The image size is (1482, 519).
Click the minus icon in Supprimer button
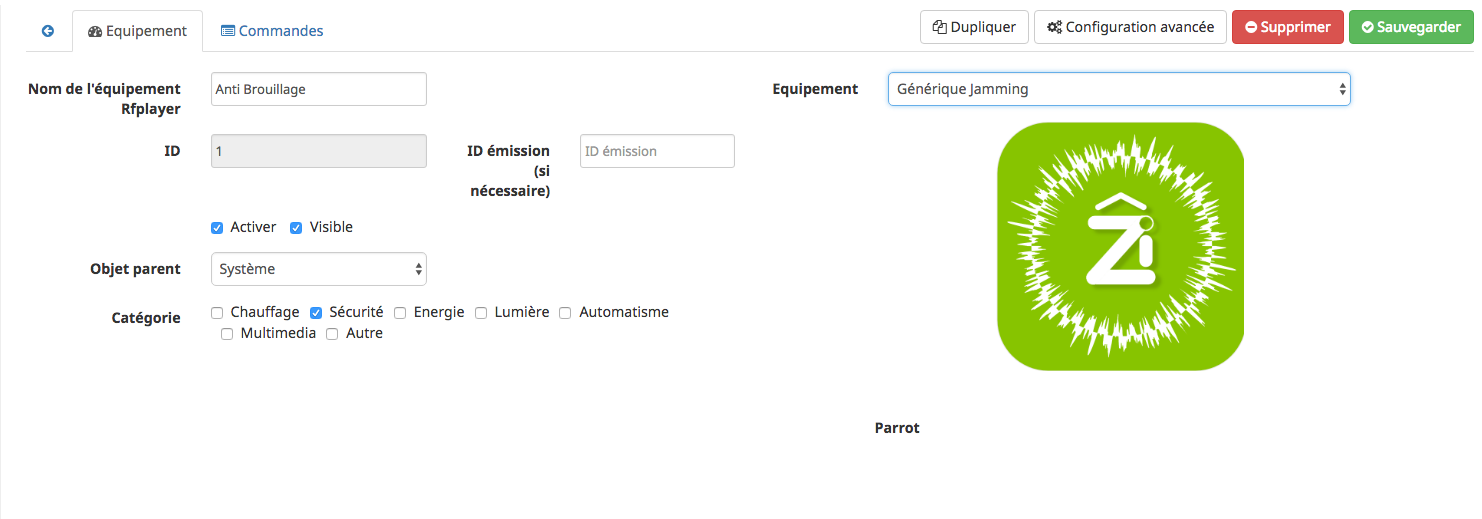coord(1250,27)
